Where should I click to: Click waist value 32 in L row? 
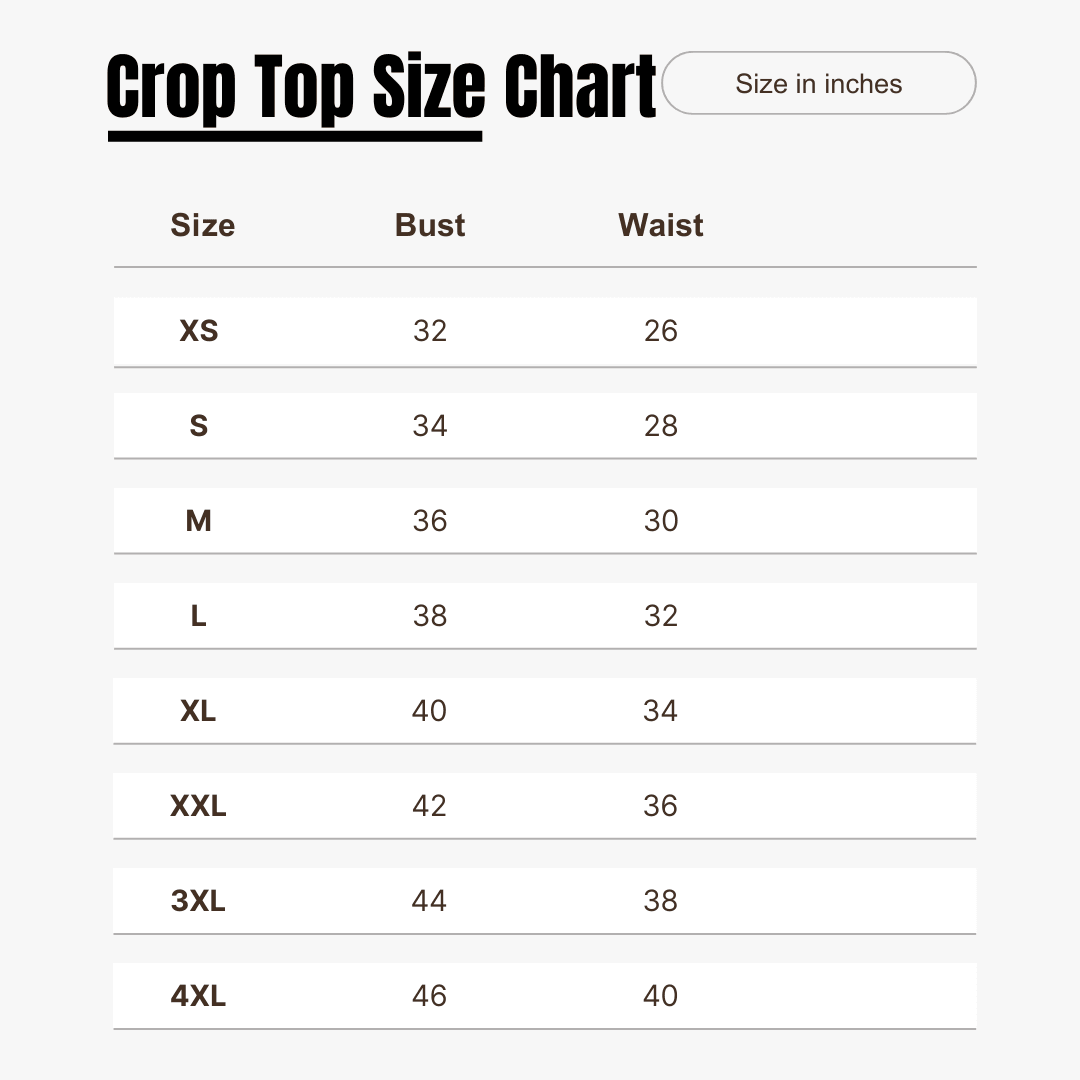[661, 616]
